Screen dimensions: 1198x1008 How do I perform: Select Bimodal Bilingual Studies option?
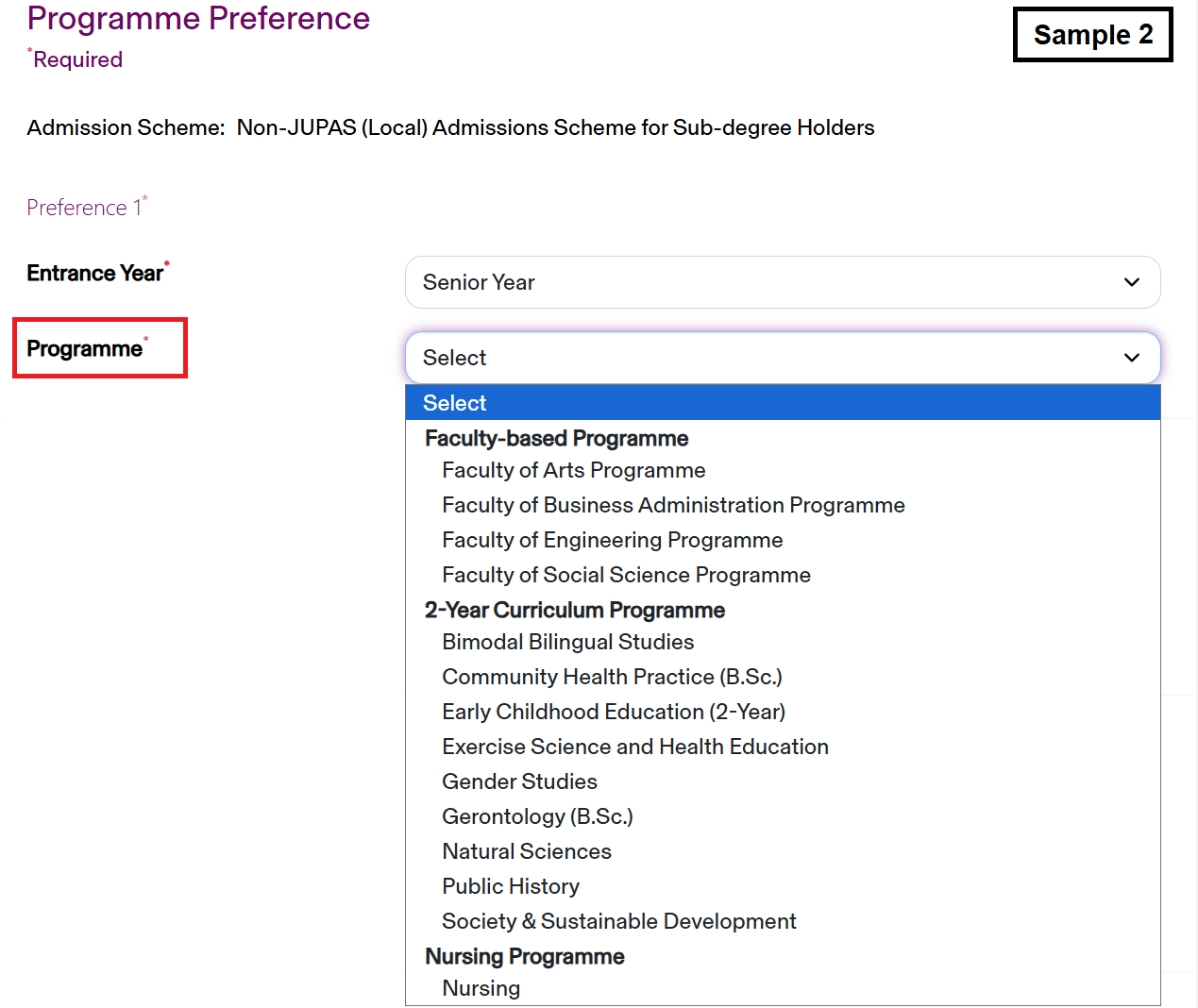point(567,642)
